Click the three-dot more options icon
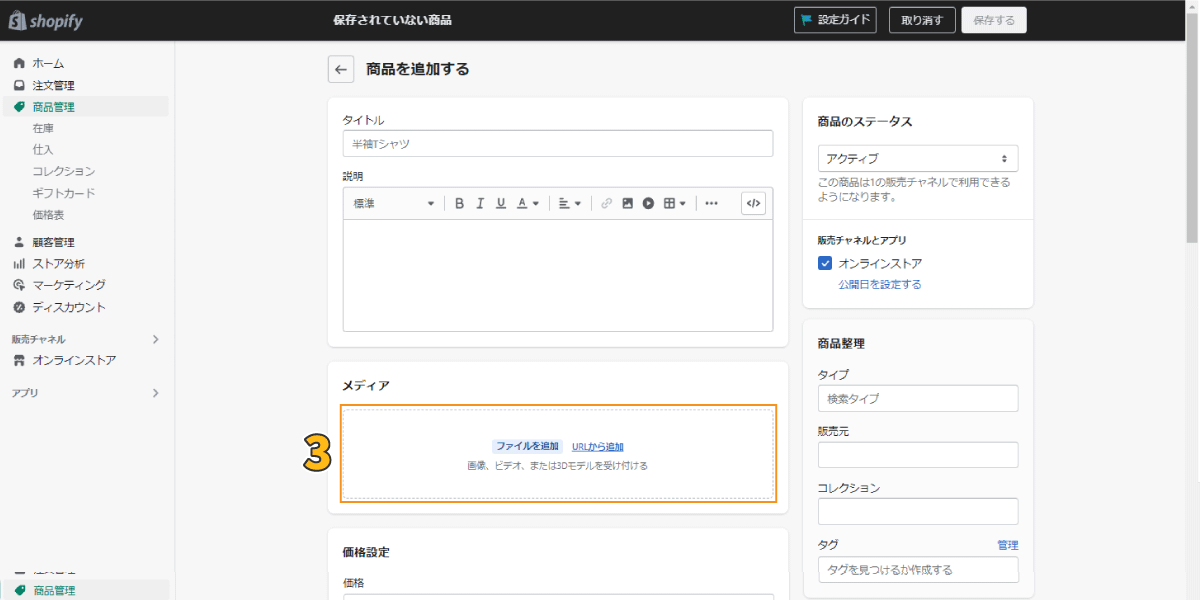 [x=711, y=203]
